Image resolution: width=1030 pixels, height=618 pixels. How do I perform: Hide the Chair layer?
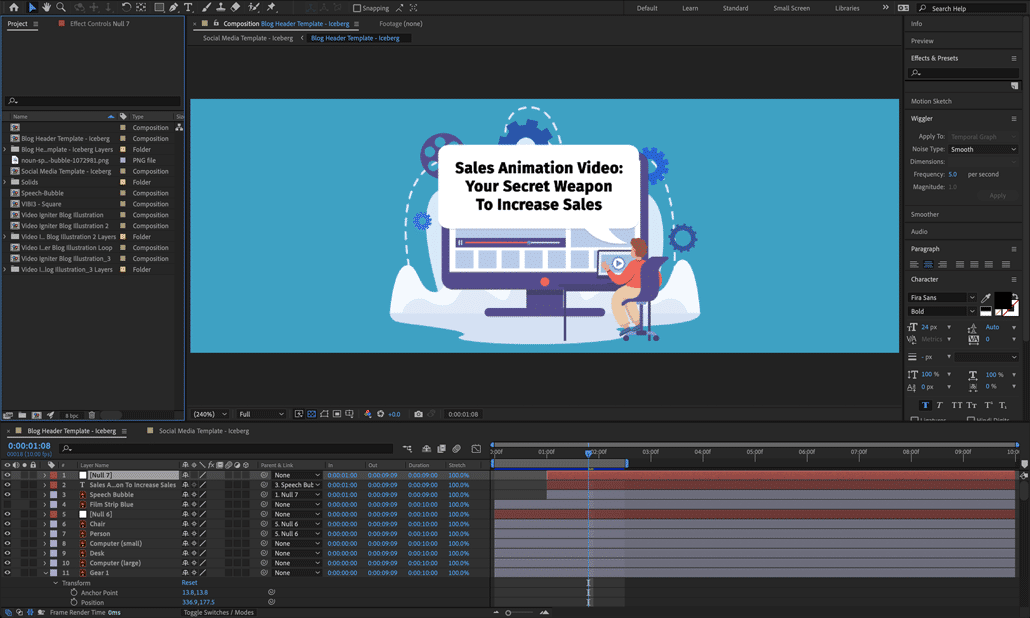point(7,523)
